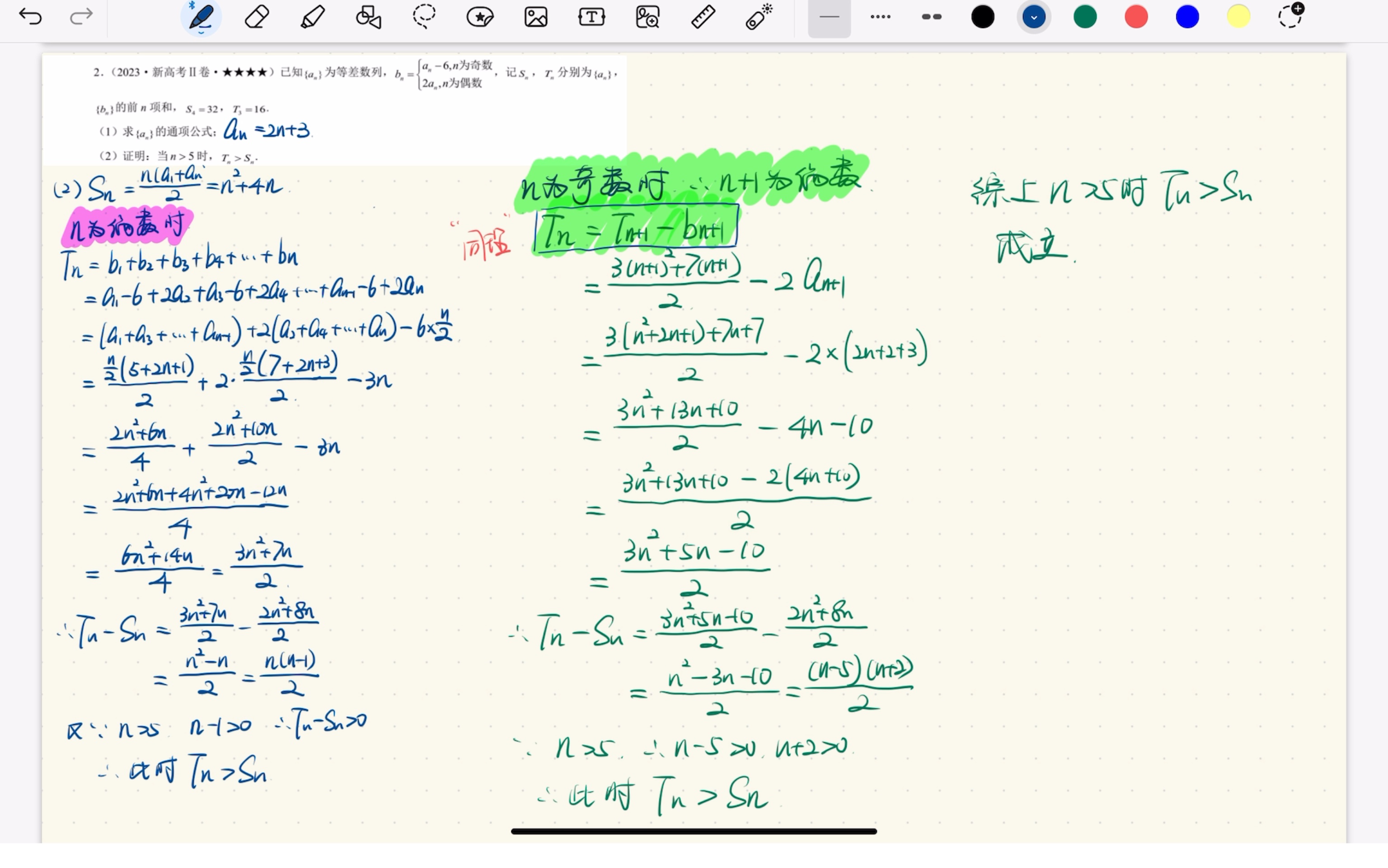Pick the green color swatch

1085,17
